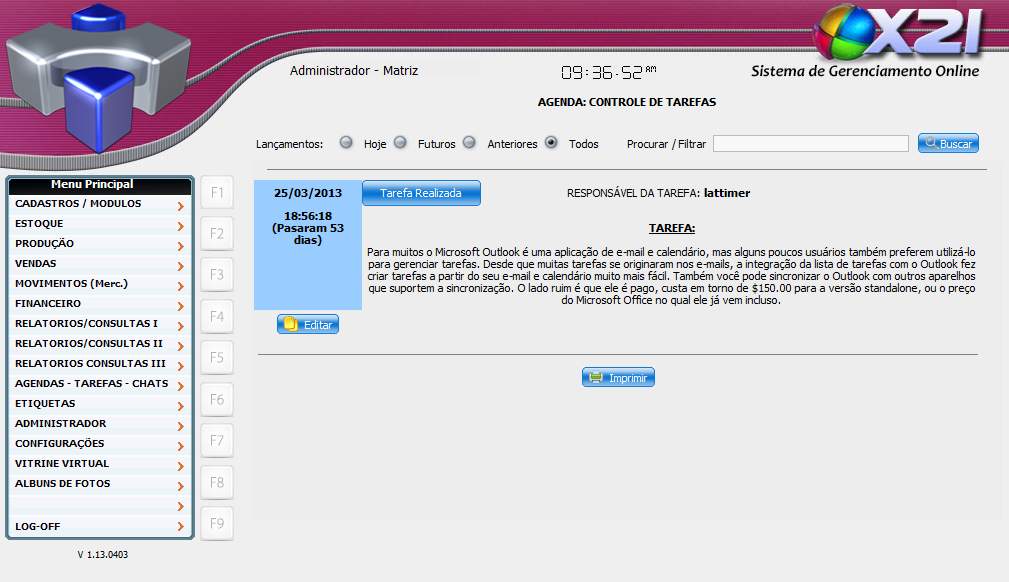Open AGENDAS - TAREFAS - CHATS menu
This screenshot has width=1009, height=582.
pos(91,384)
